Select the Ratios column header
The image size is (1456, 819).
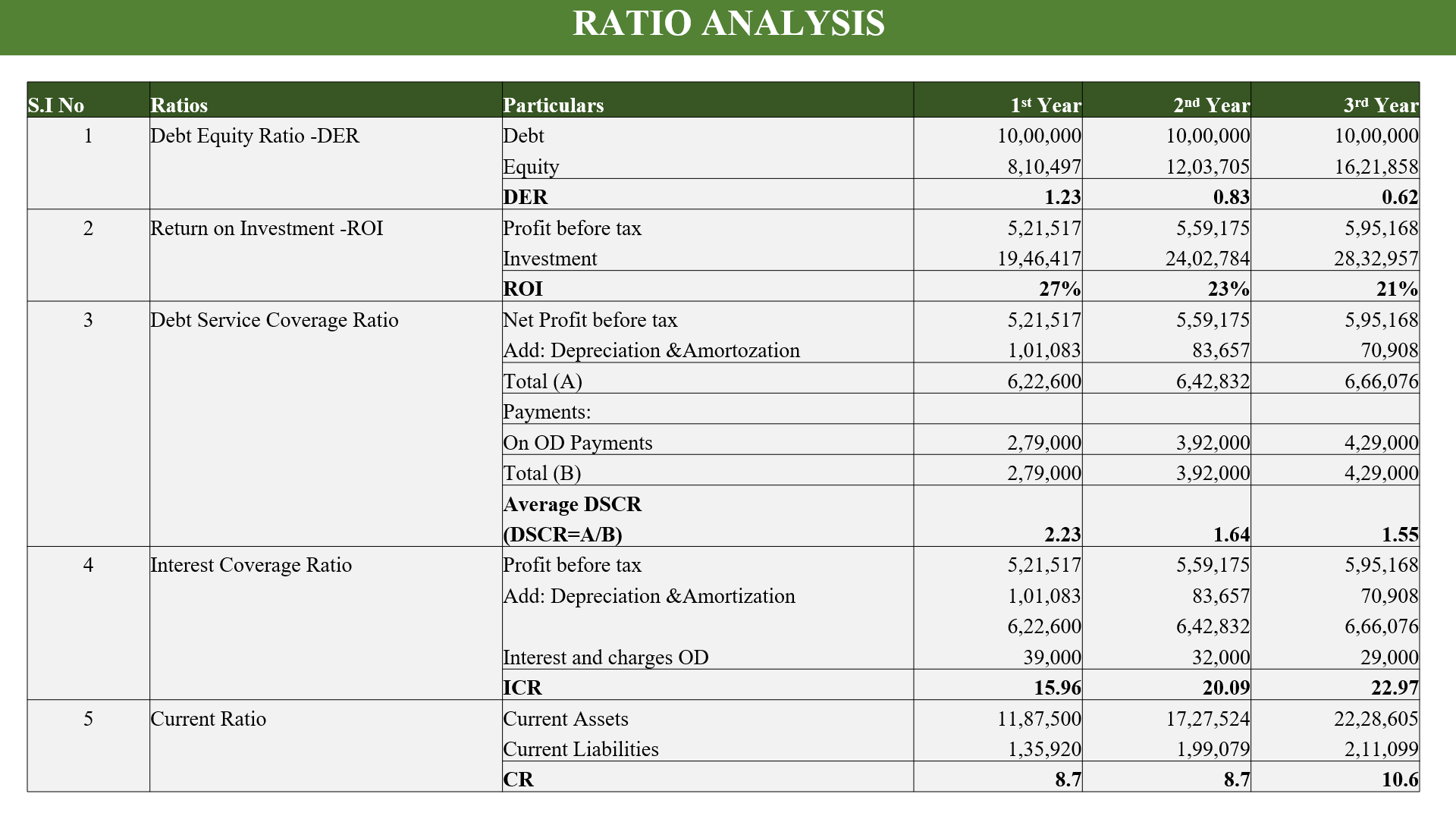(x=179, y=105)
